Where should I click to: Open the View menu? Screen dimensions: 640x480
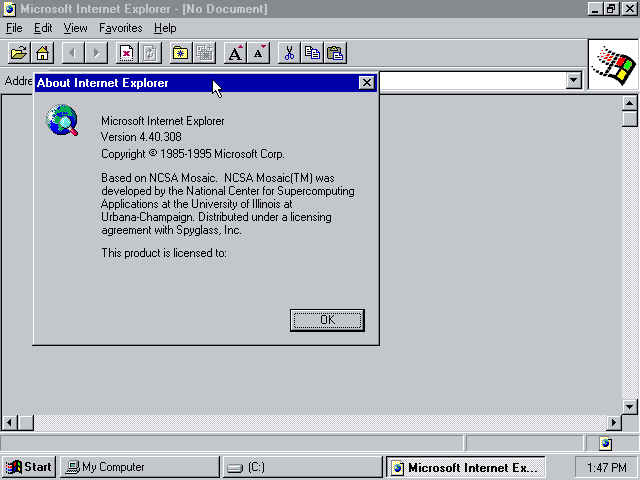pos(76,28)
